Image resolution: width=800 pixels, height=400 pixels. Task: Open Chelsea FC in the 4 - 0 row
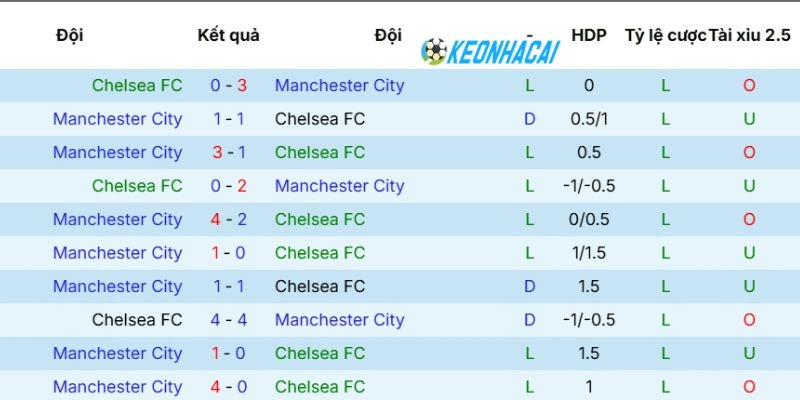pos(320,387)
